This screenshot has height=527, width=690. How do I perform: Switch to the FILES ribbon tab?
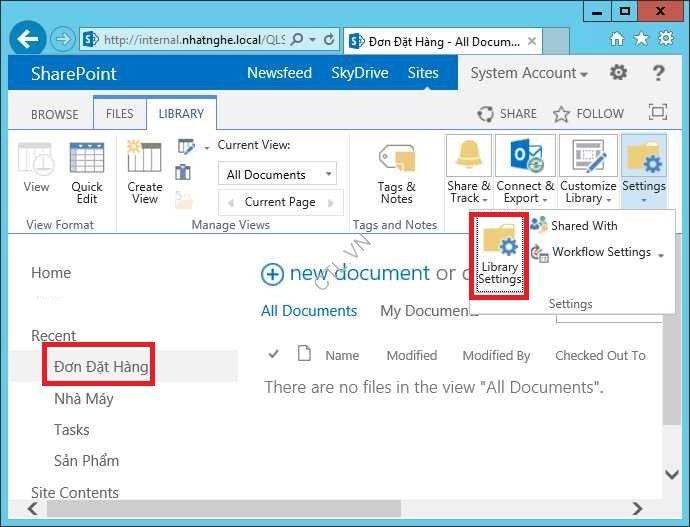point(119,114)
